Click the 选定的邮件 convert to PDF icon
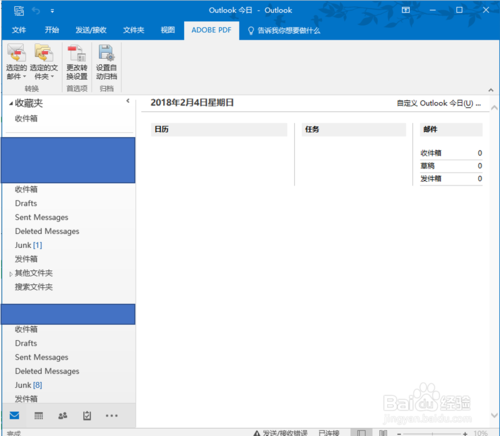 coord(16,53)
